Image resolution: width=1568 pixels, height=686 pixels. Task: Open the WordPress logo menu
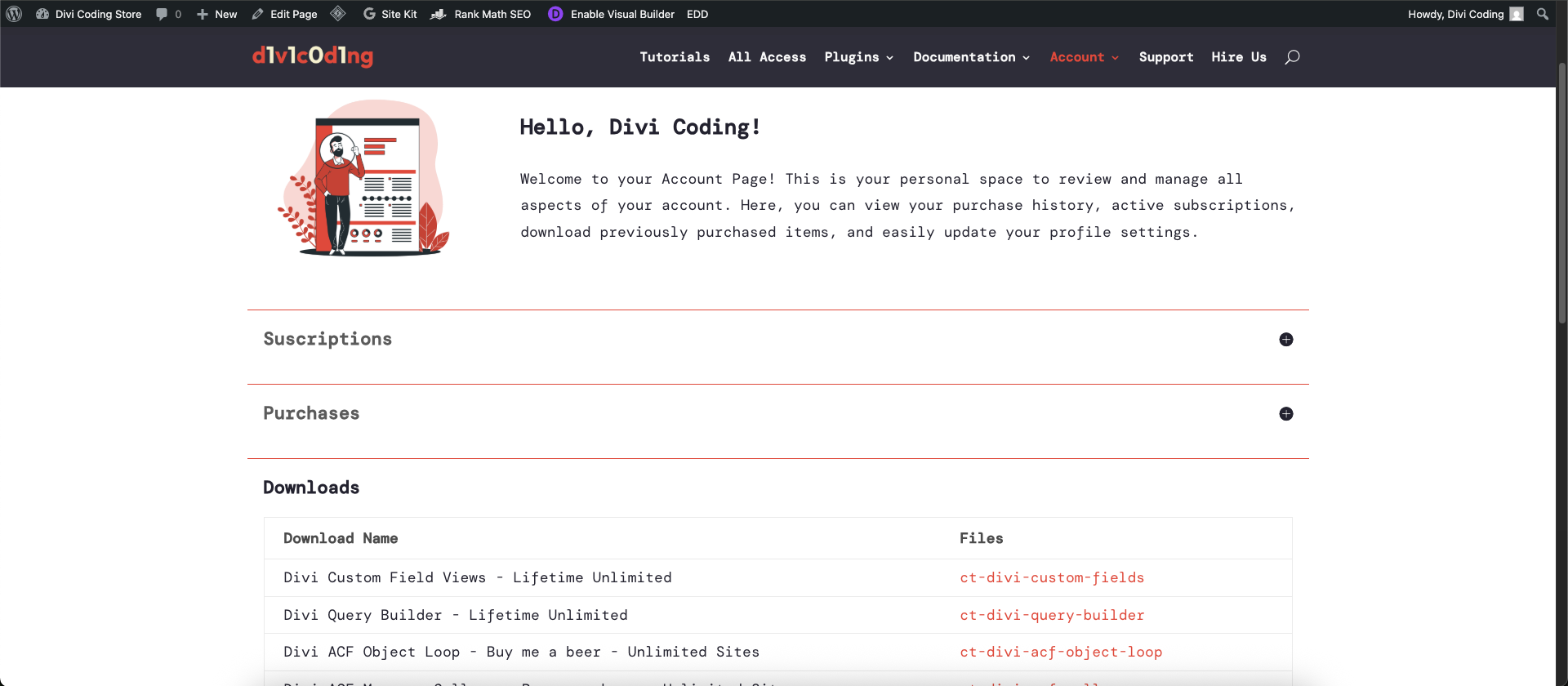14,14
